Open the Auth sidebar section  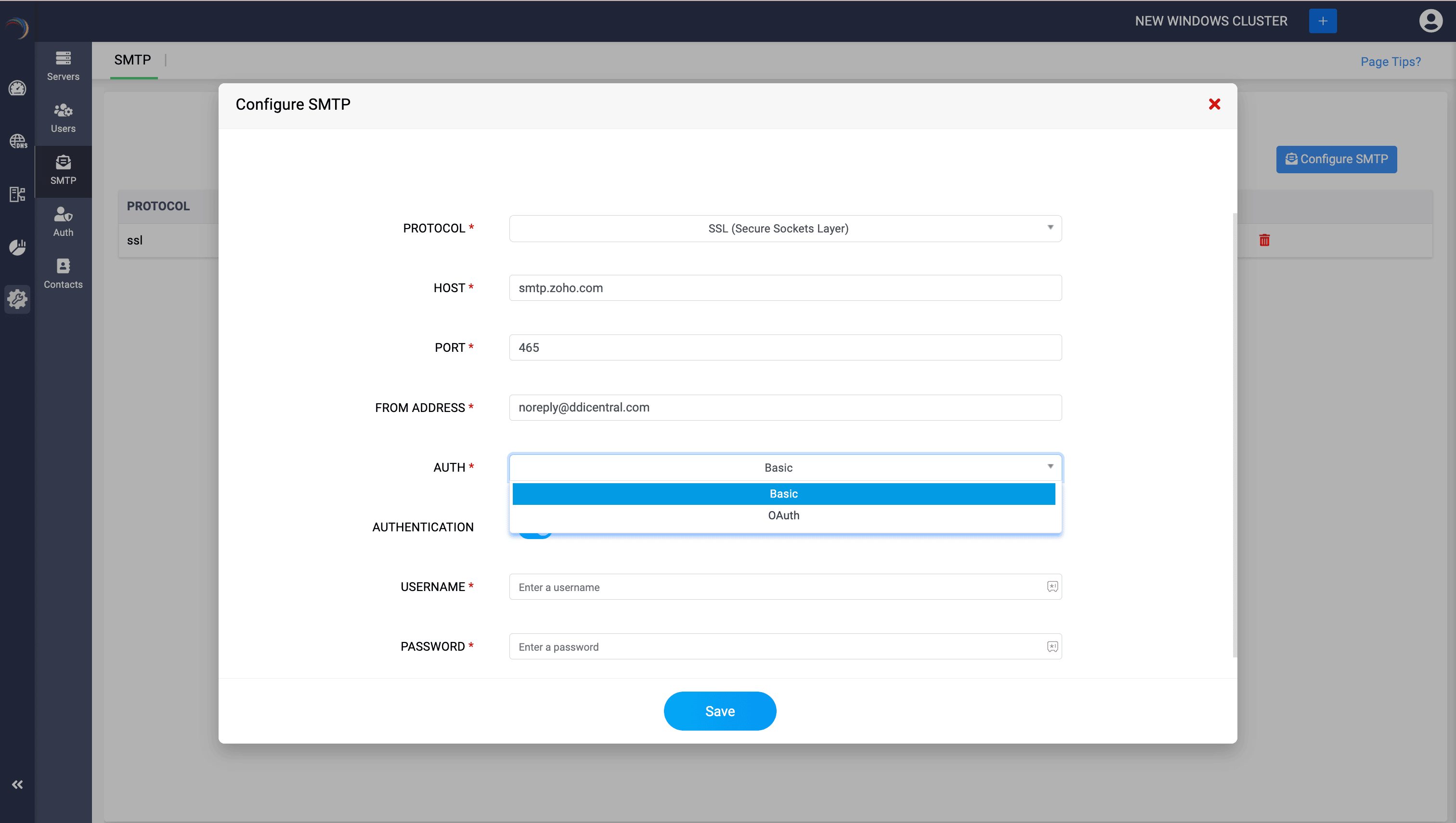pyautogui.click(x=63, y=222)
